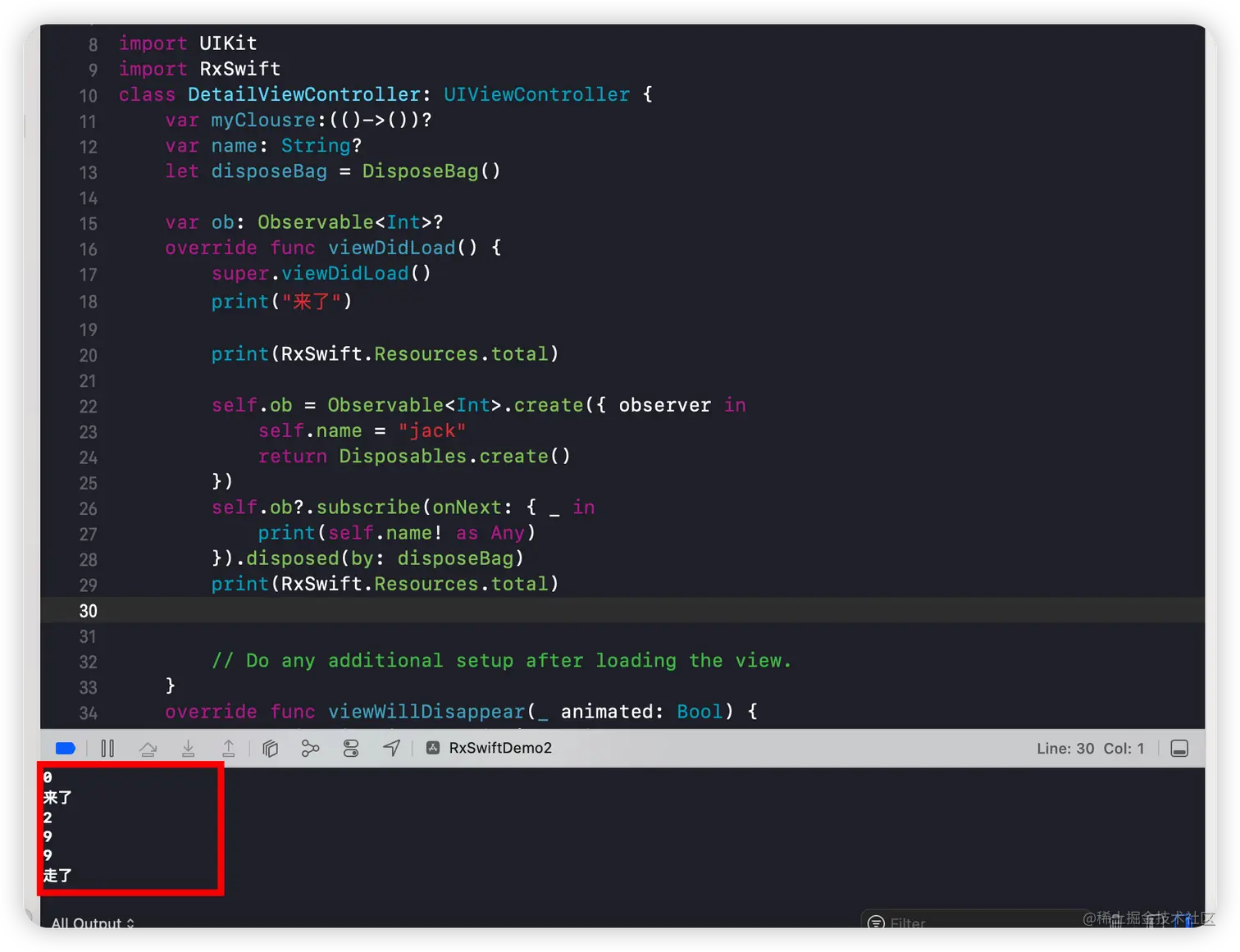The image size is (1240, 952).
Task: Click import UIKit on line 8
Action: point(188,43)
